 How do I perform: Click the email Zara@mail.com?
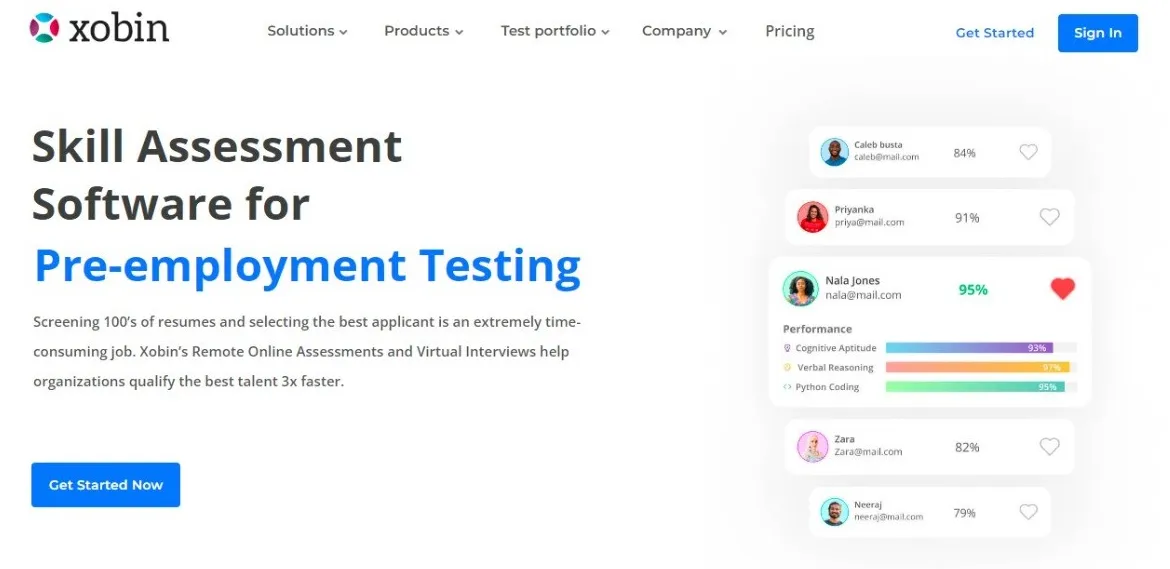click(x=868, y=452)
